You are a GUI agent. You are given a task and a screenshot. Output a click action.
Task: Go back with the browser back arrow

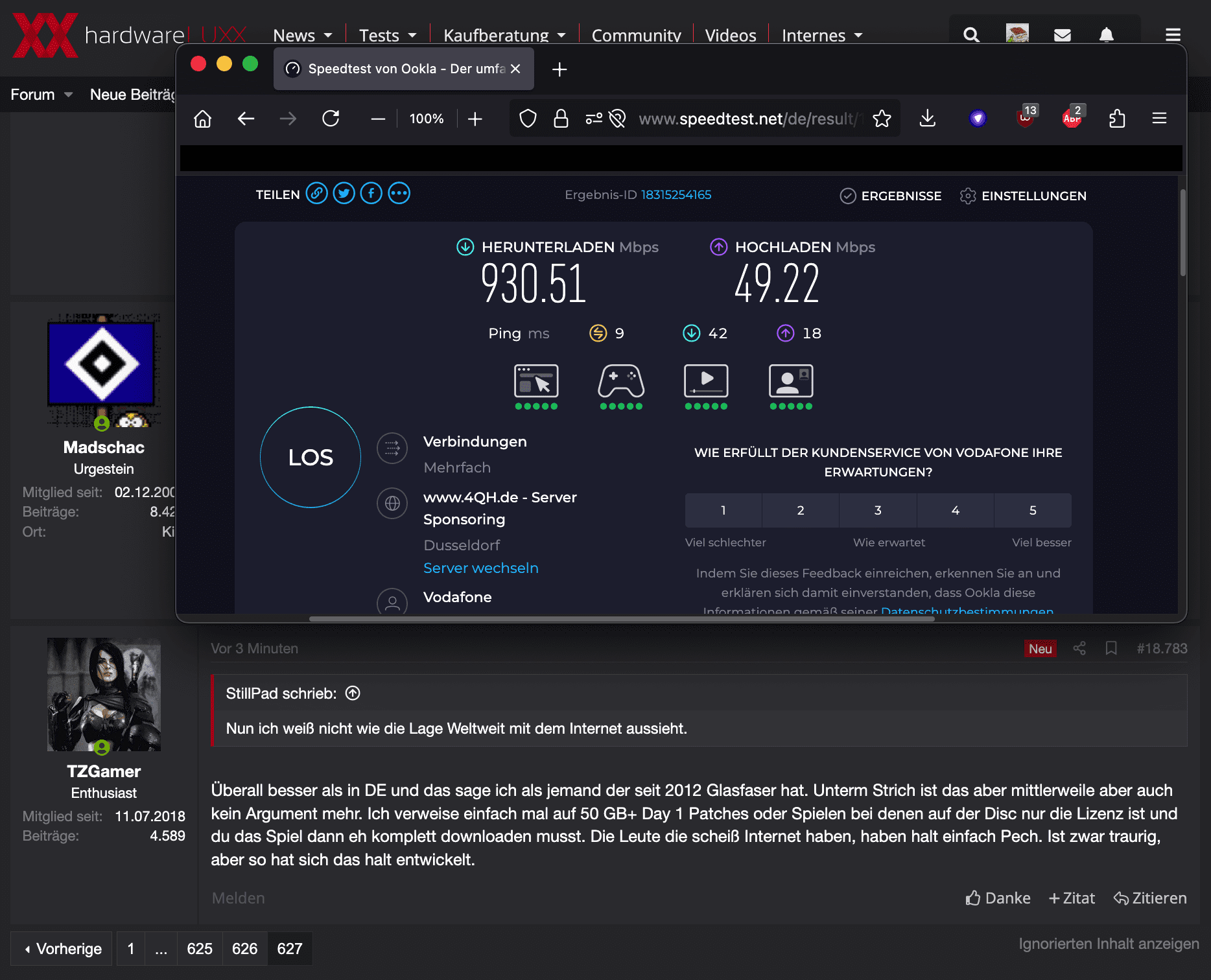pyautogui.click(x=246, y=119)
